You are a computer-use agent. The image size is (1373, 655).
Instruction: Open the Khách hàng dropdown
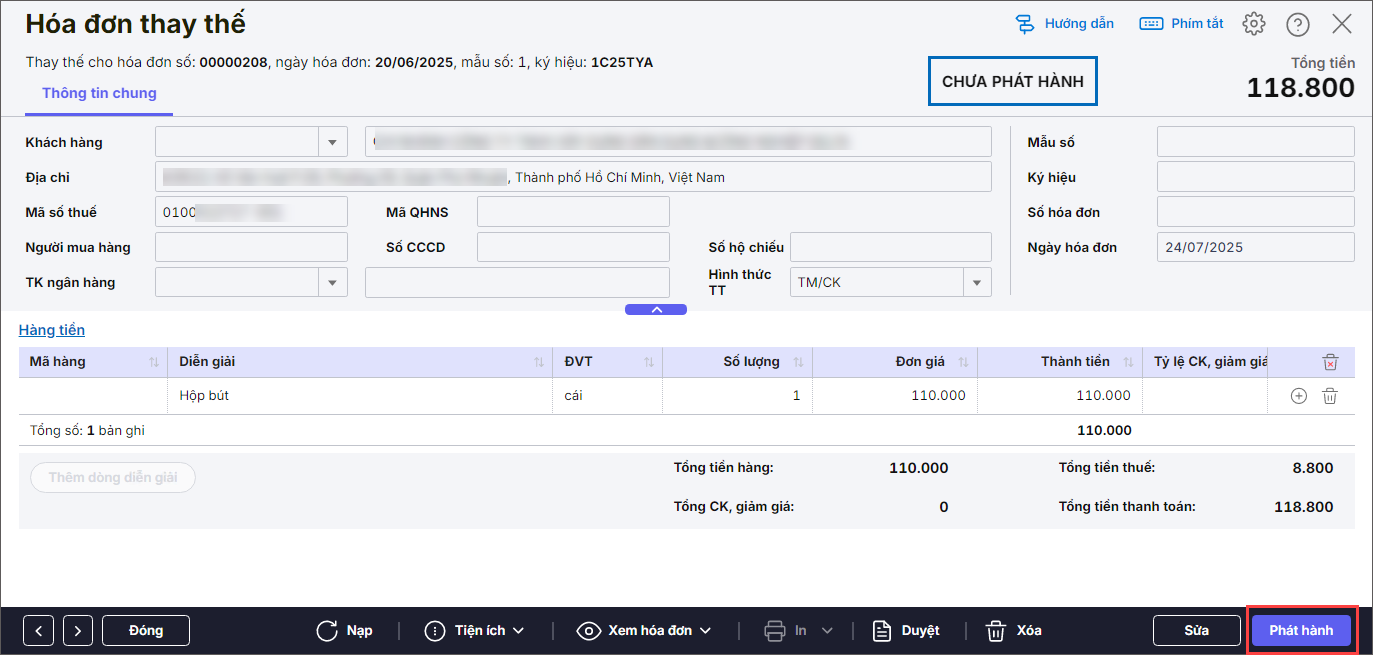pyautogui.click(x=332, y=143)
